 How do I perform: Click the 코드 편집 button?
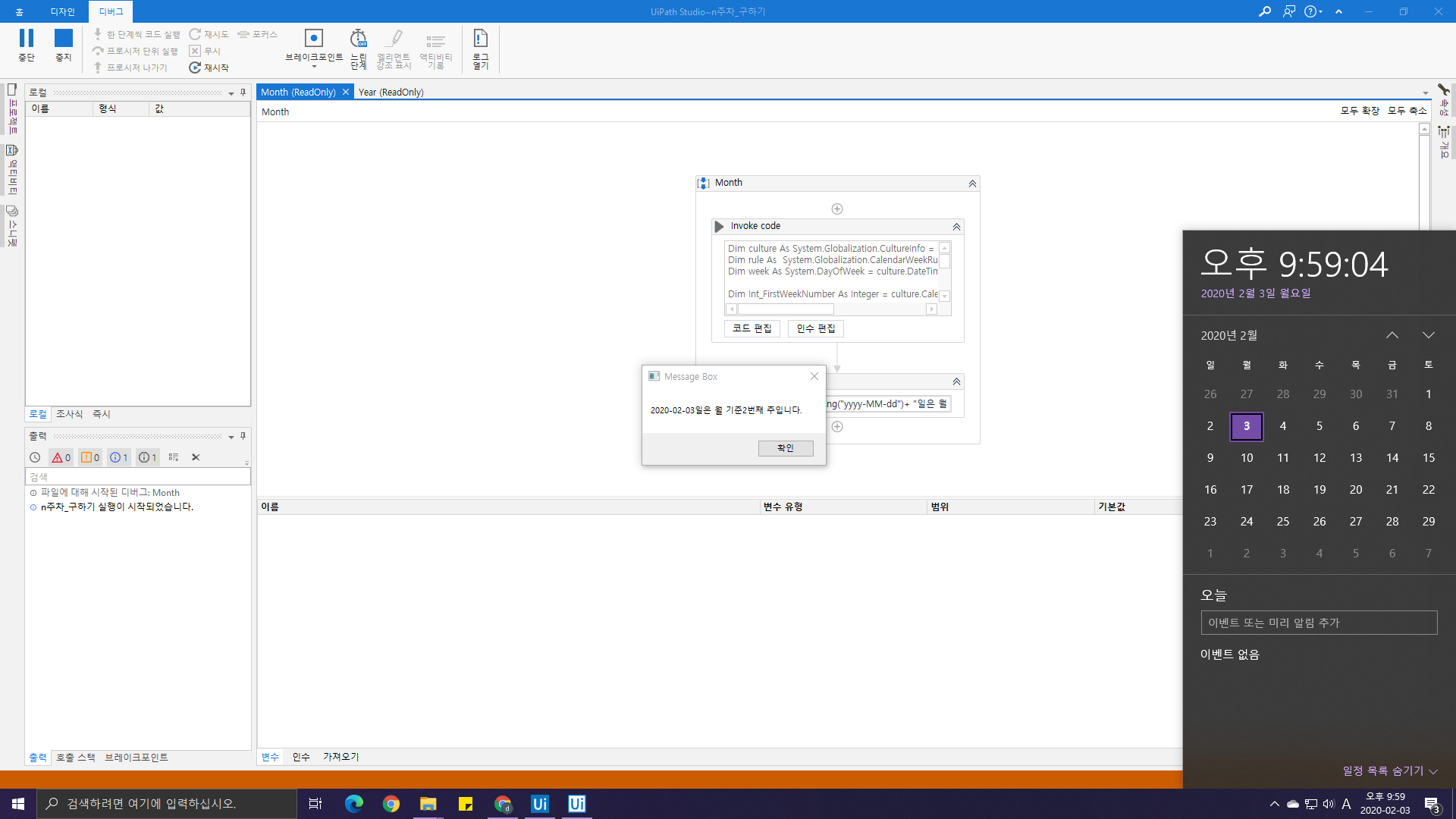(x=752, y=328)
